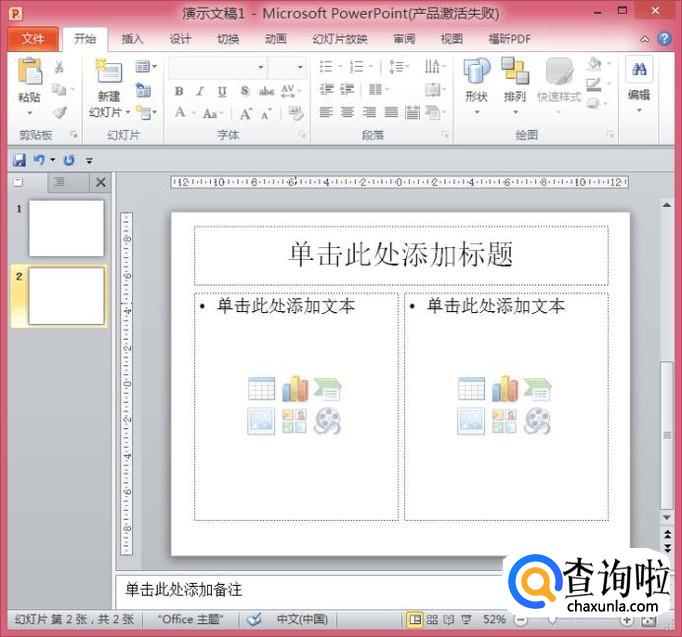Image resolution: width=682 pixels, height=637 pixels.
Task: Select the slide 1 thumbnail
Action: coord(66,228)
